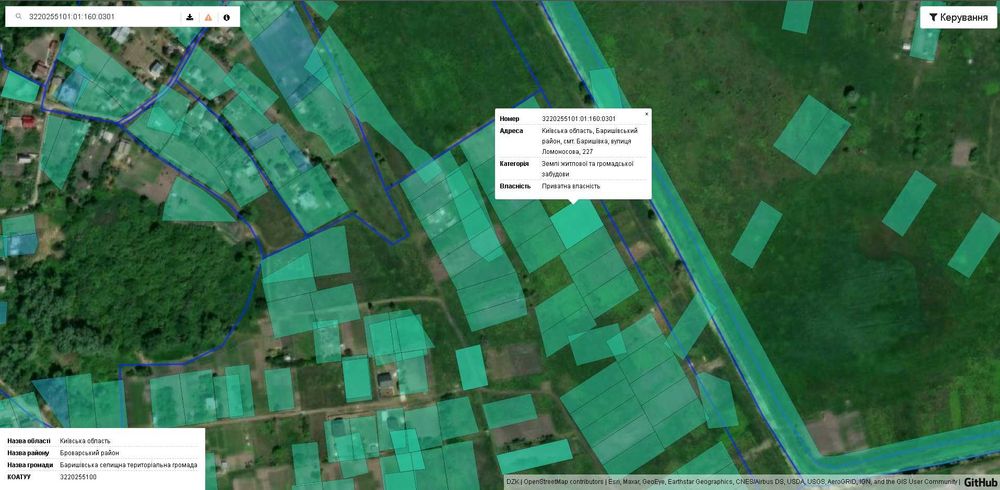Click 'Приватна власність' ownership value
The height and width of the screenshot is (490, 1000).
pos(571,186)
